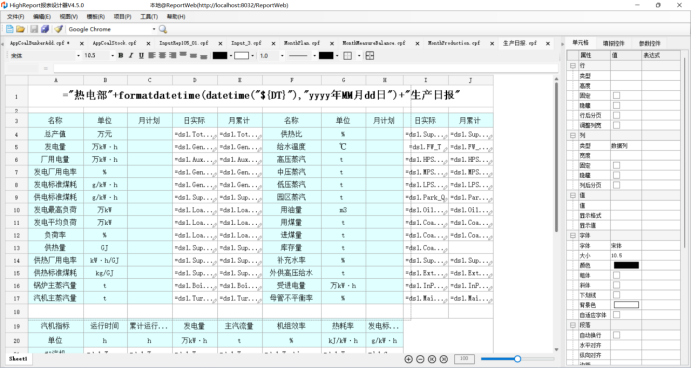This screenshot has height=368, width=692.
Task: Click the save all icon
Action: click(45, 29)
